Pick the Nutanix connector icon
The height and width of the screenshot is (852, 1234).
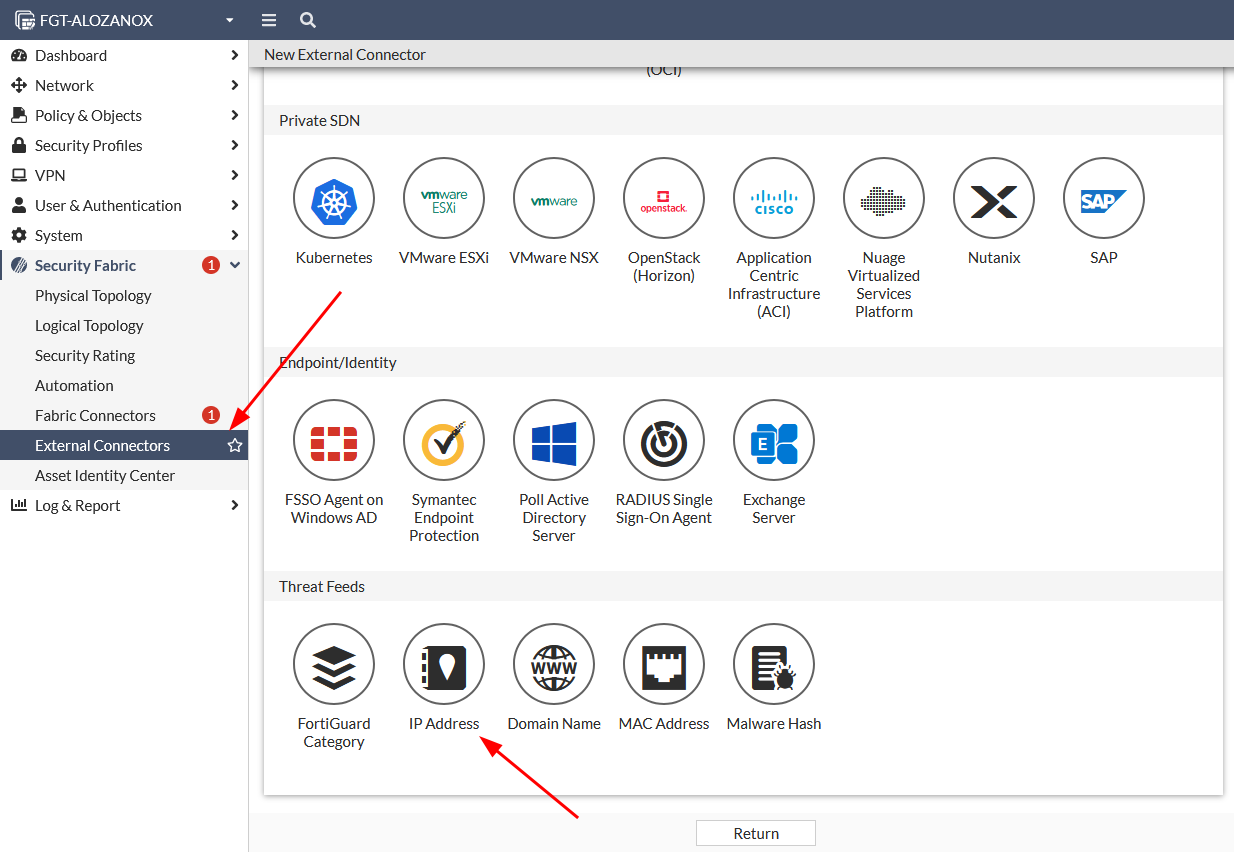click(x=993, y=199)
